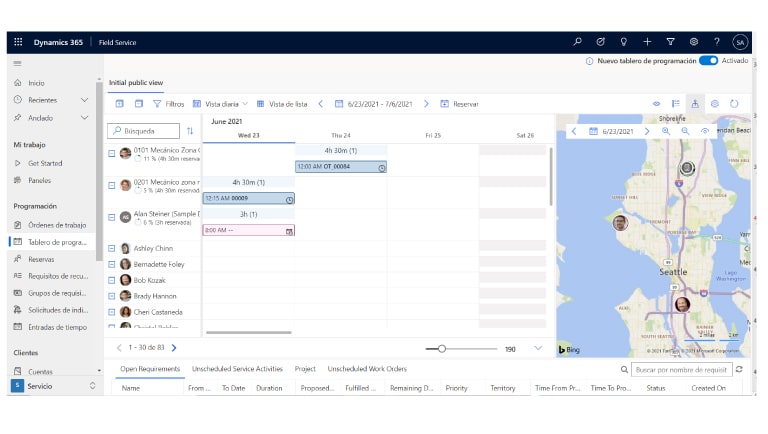Select the Open Requirements tab
Screen dimensions: 768x434
[x=150, y=369]
